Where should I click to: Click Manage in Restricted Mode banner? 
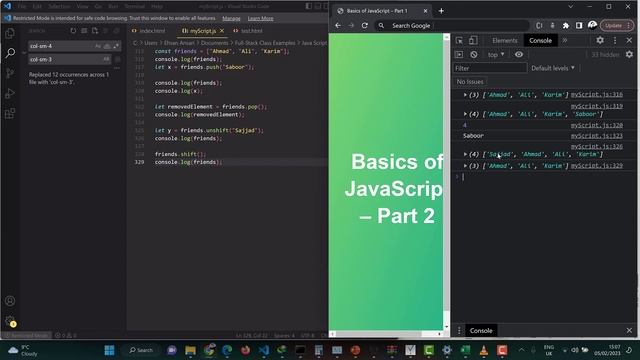231,18
